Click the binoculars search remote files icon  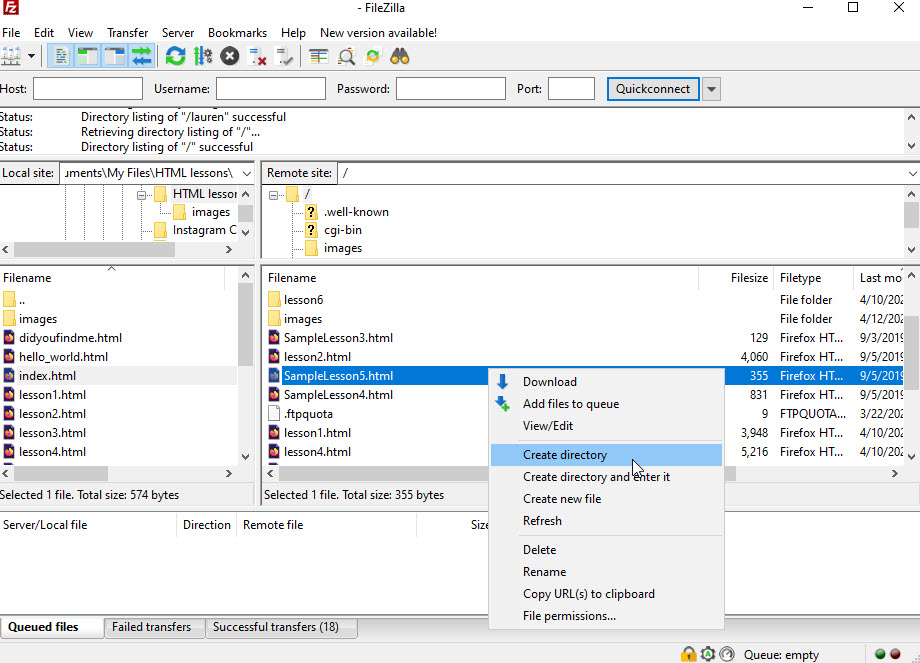(x=400, y=57)
